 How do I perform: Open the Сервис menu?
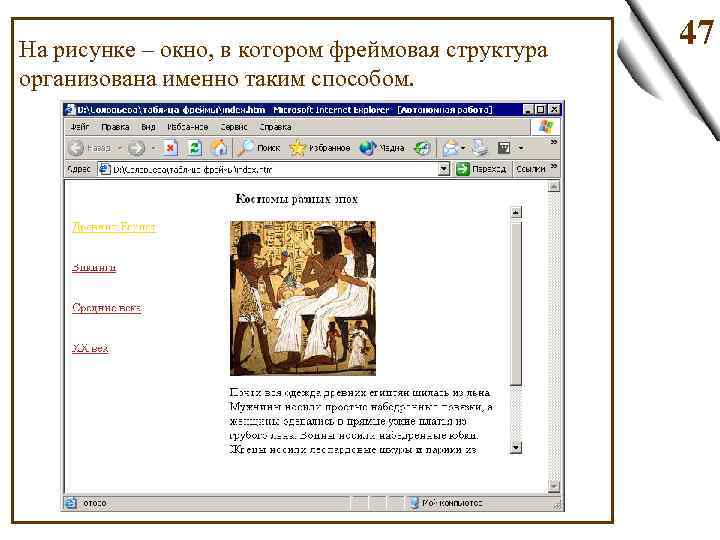click(x=234, y=127)
